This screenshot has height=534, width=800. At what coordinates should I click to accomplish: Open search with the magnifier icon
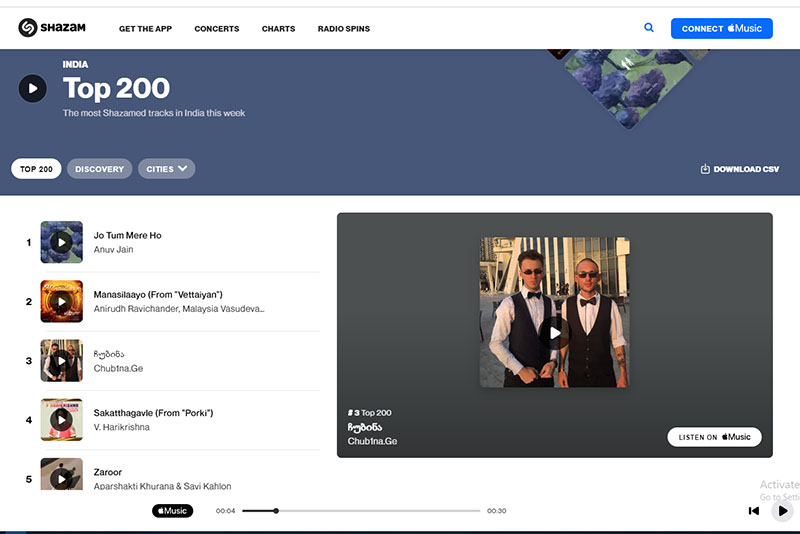tap(649, 28)
